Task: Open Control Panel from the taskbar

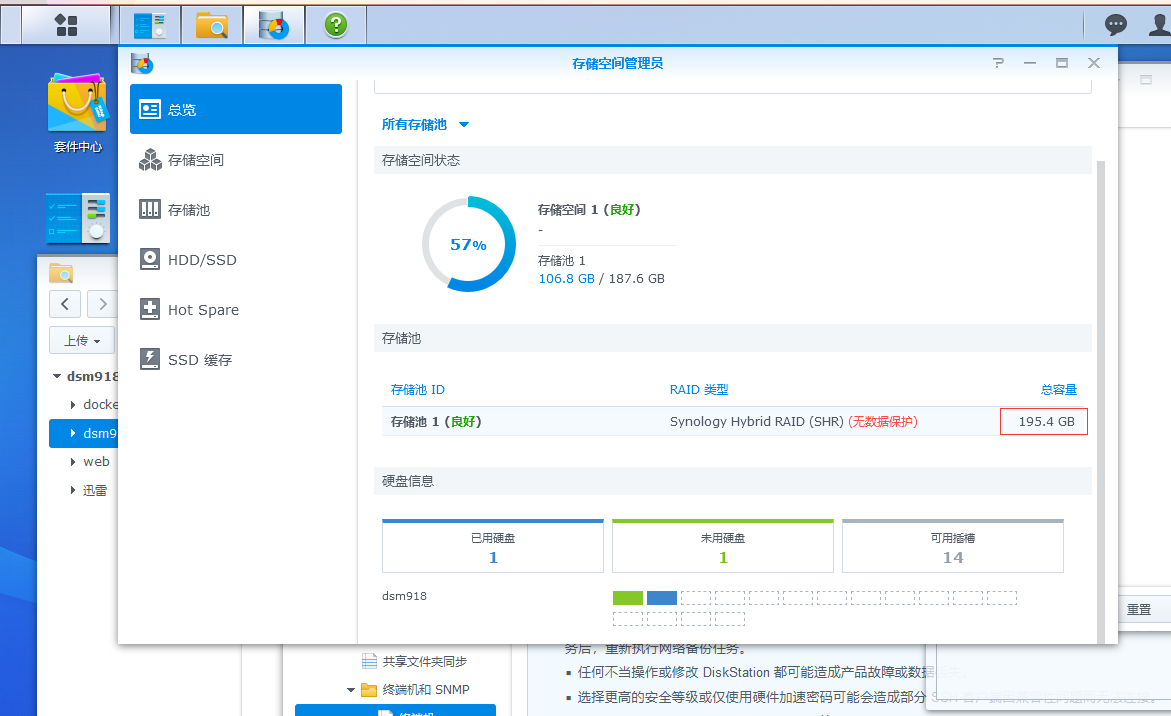Action: coord(150,24)
